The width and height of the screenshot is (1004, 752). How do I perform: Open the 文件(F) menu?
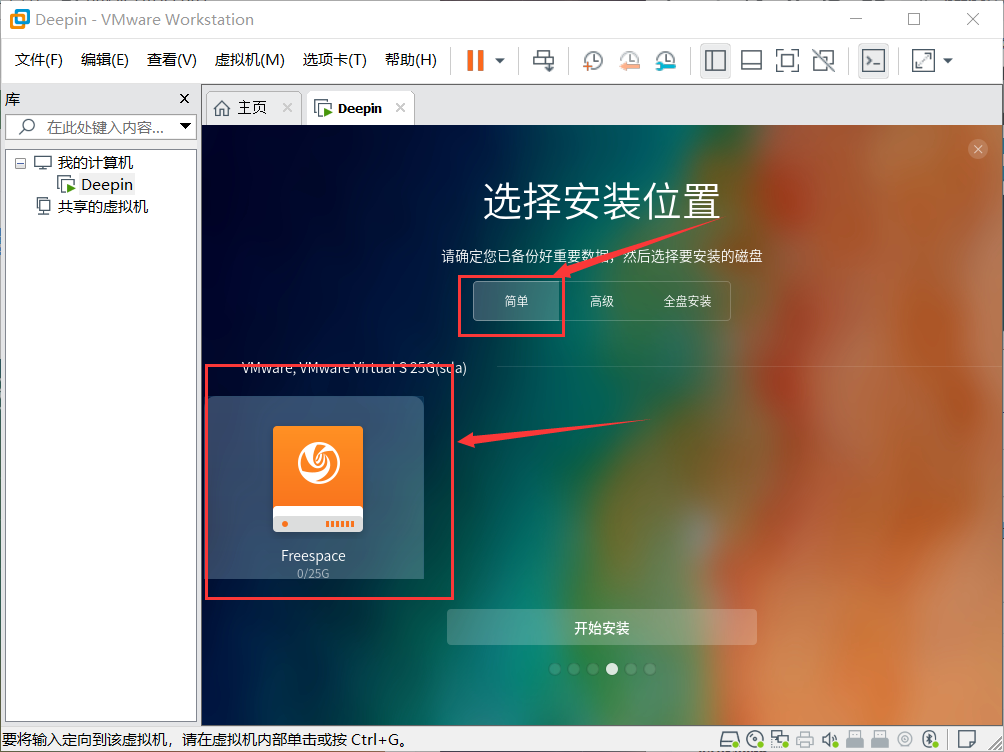(39, 60)
